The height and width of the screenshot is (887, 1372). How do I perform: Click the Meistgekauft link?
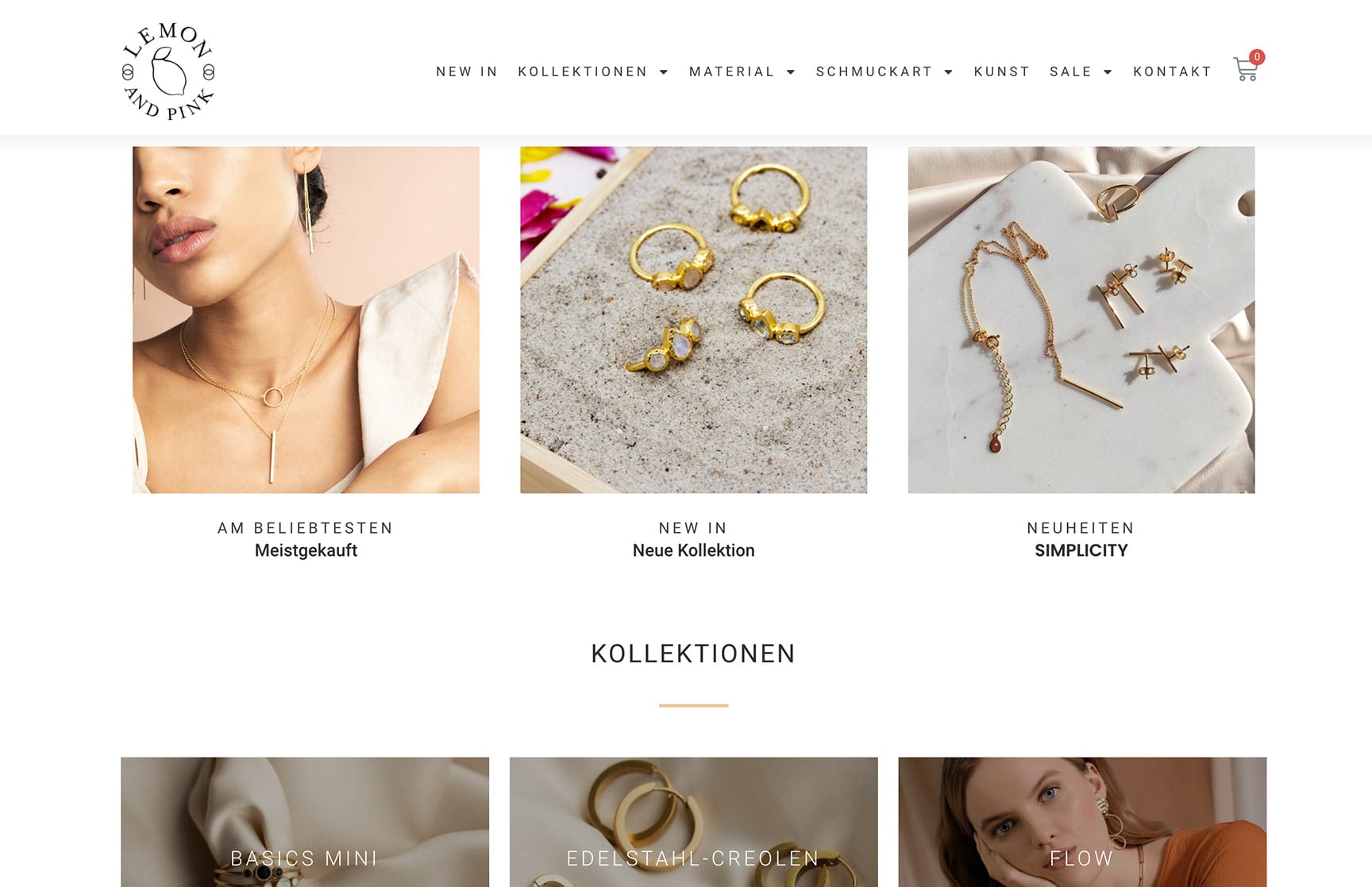click(306, 550)
